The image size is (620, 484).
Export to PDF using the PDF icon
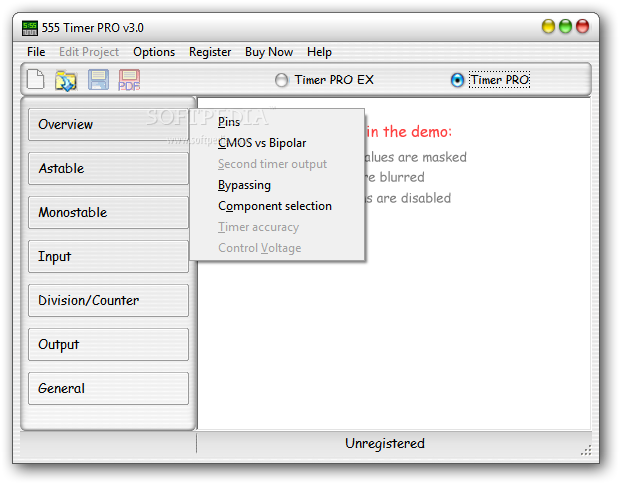(x=129, y=80)
